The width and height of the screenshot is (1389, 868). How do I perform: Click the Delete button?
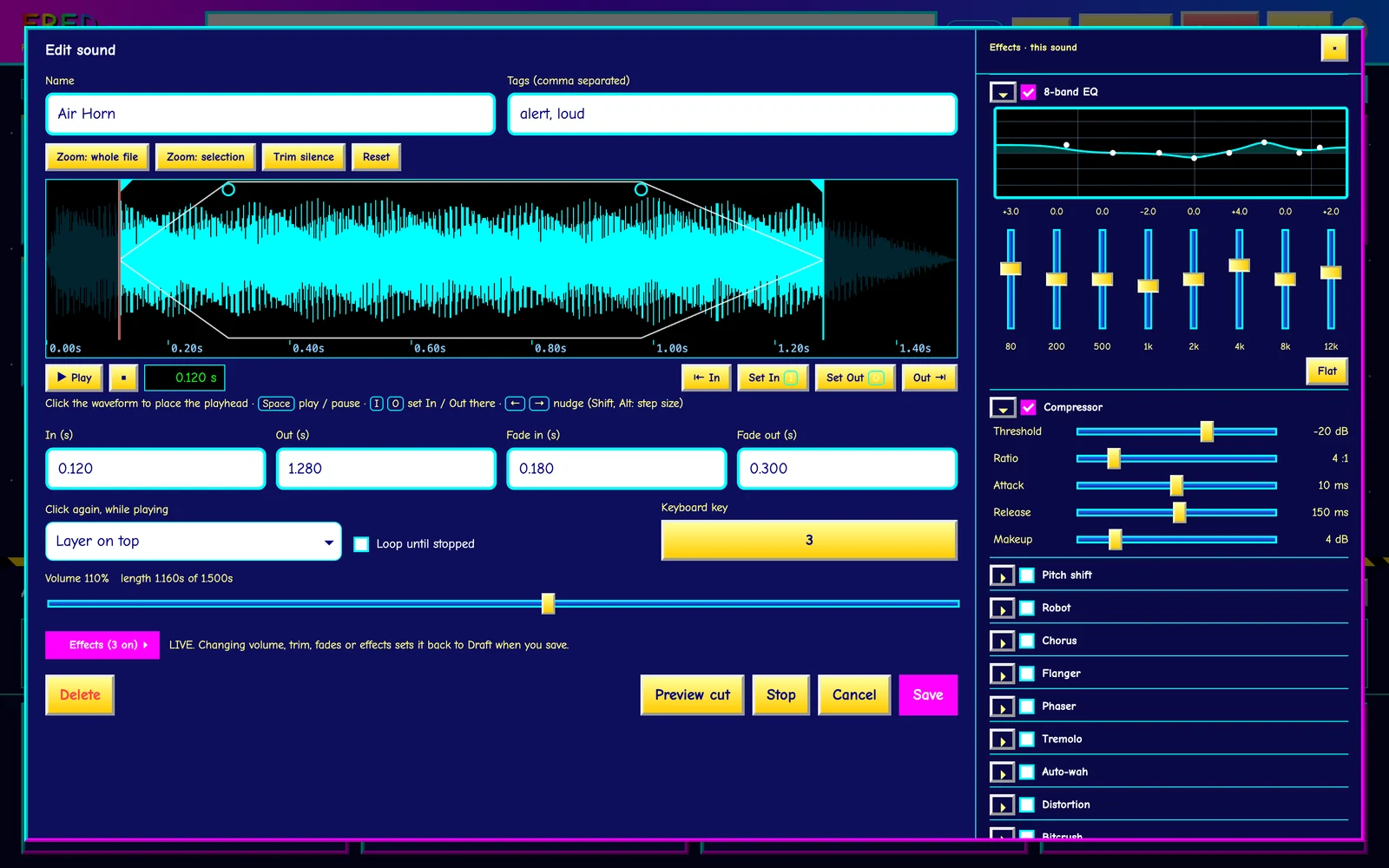tap(80, 695)
